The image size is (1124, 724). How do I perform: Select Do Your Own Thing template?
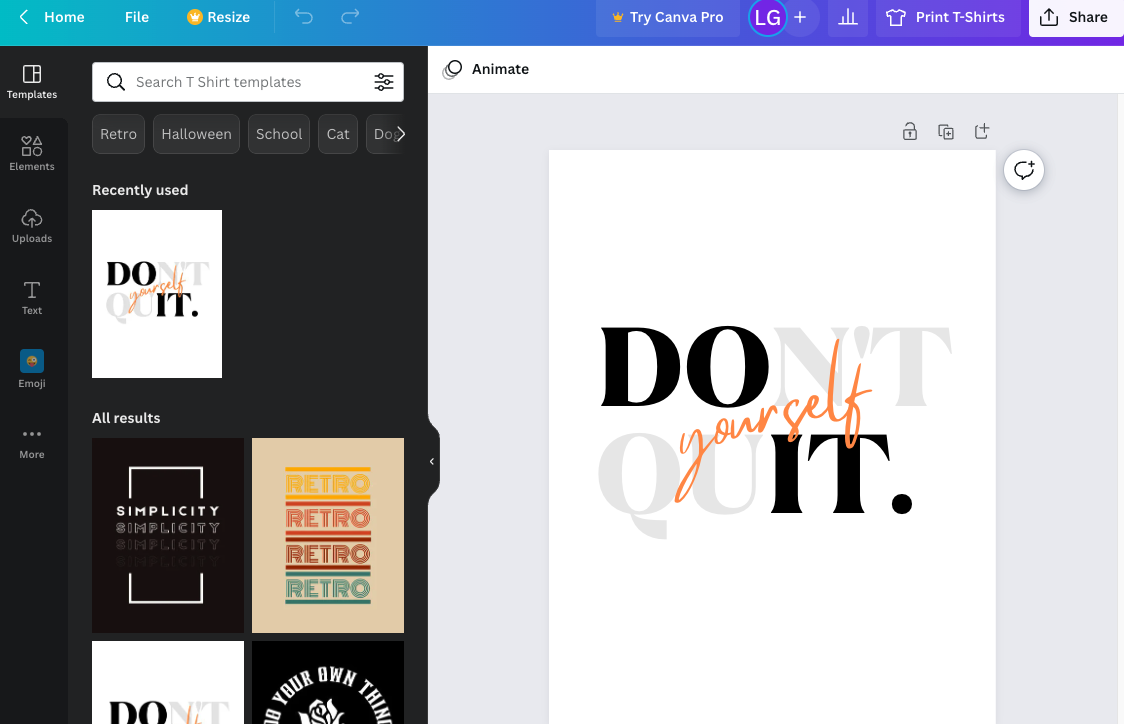pos(328,682)
